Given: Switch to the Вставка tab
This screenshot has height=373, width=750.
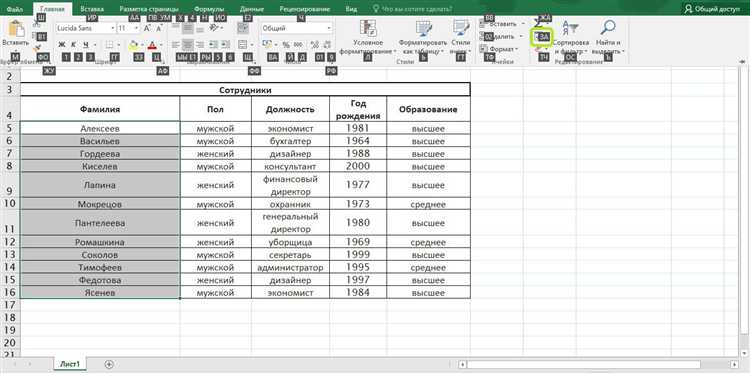Looking at the screenshot, I should tap(92, 9).
